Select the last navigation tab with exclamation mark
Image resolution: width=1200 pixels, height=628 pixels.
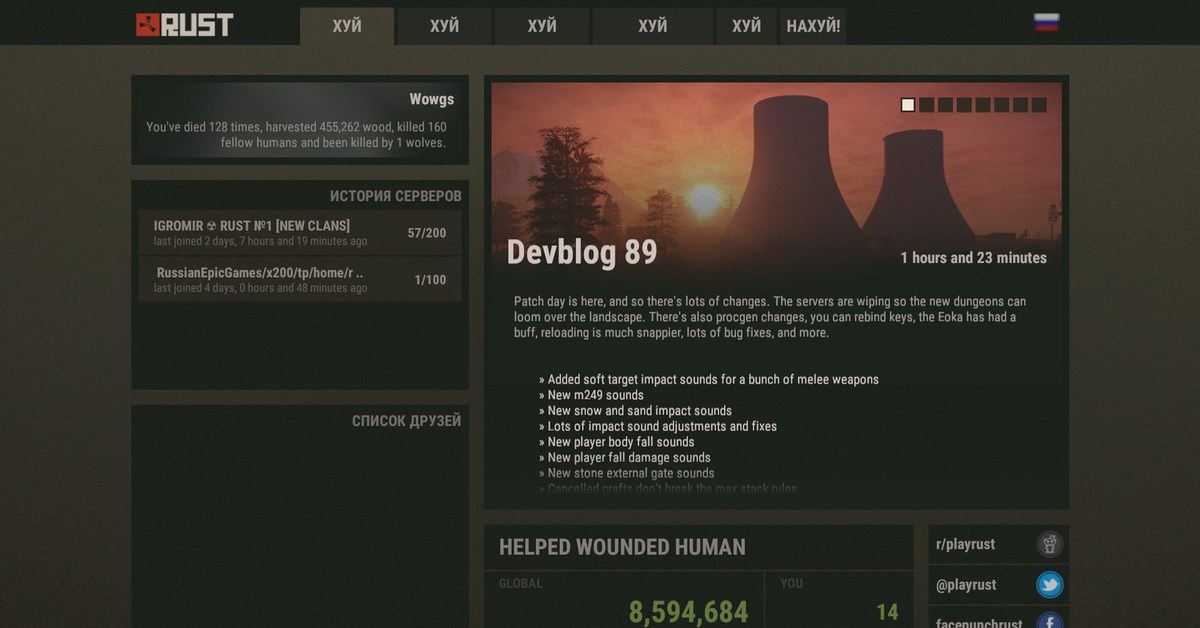coord(813,26)
